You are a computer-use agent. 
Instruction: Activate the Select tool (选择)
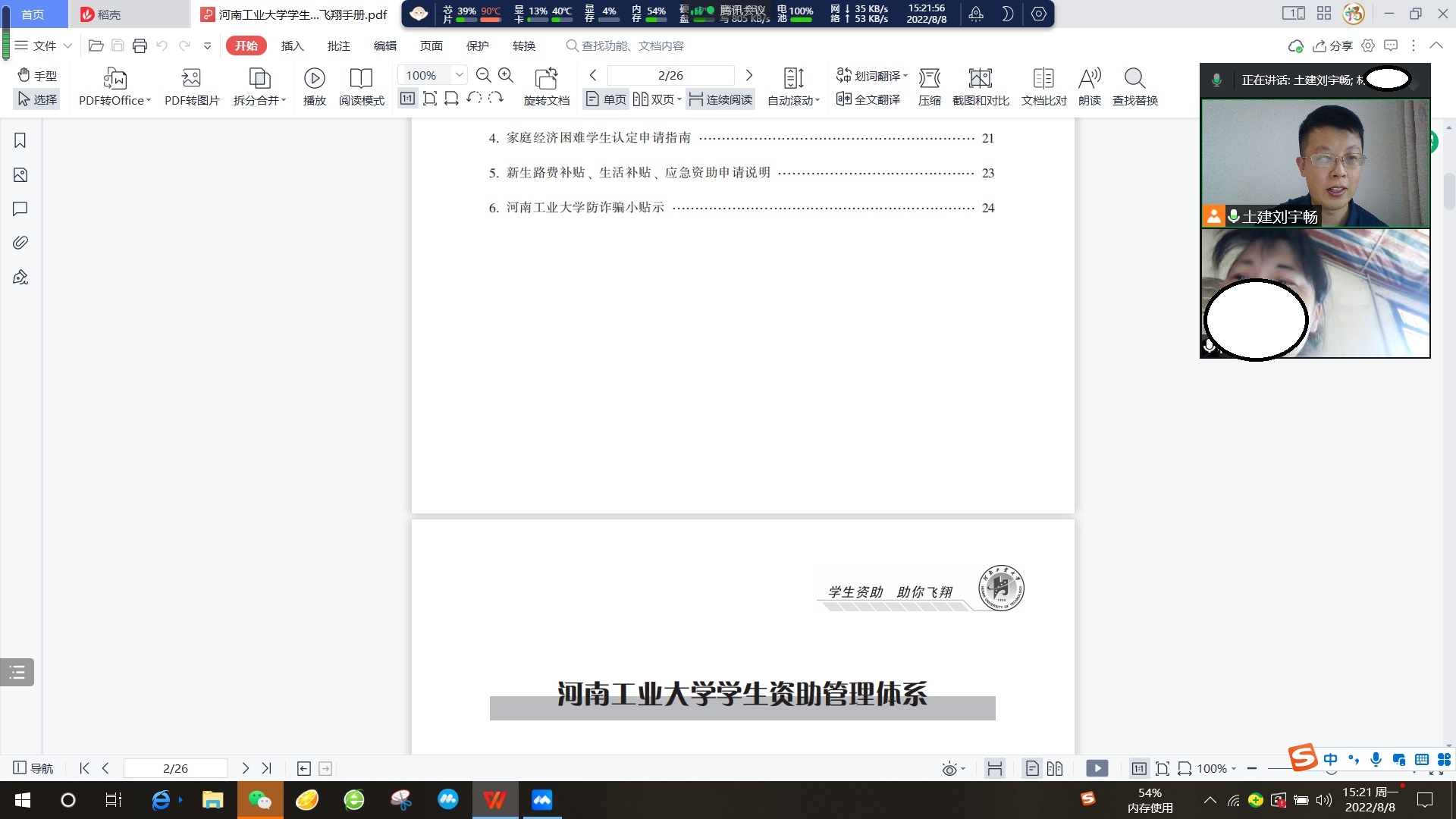pos(37,99)
